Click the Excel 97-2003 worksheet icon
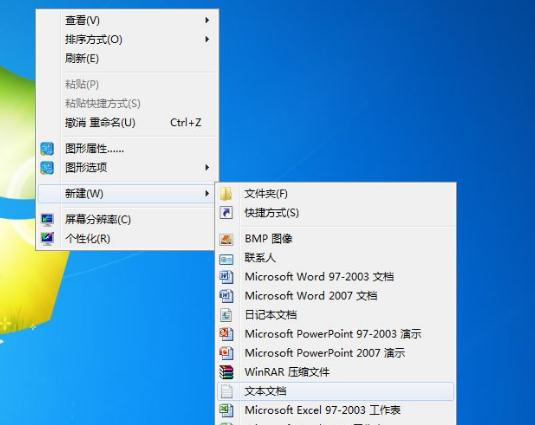 click(x=226, y=410)
